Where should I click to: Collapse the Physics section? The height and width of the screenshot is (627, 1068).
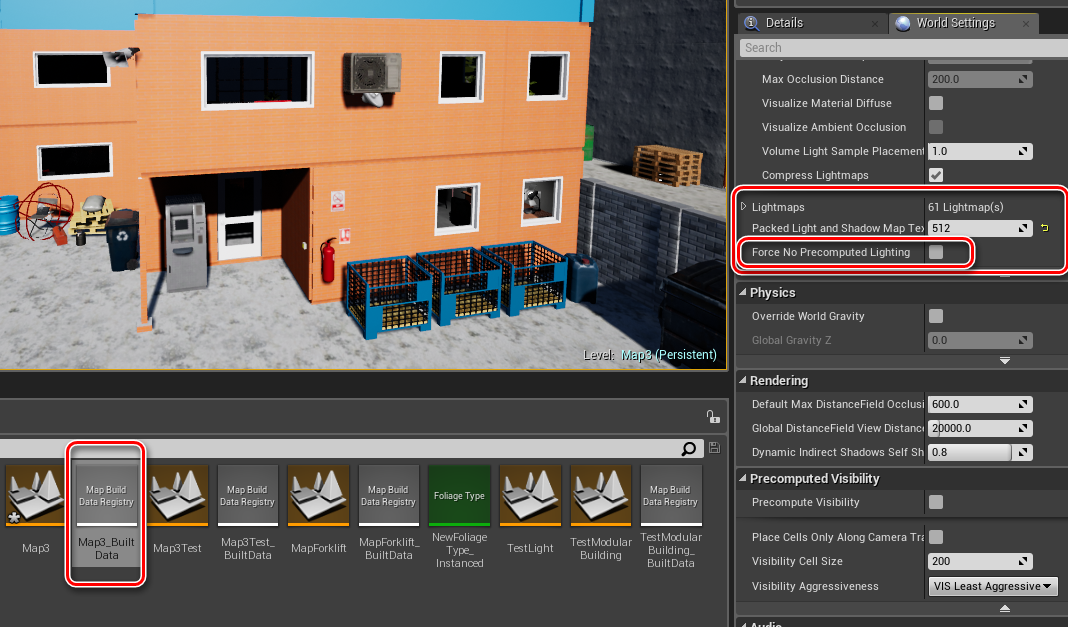pos(742,292)
